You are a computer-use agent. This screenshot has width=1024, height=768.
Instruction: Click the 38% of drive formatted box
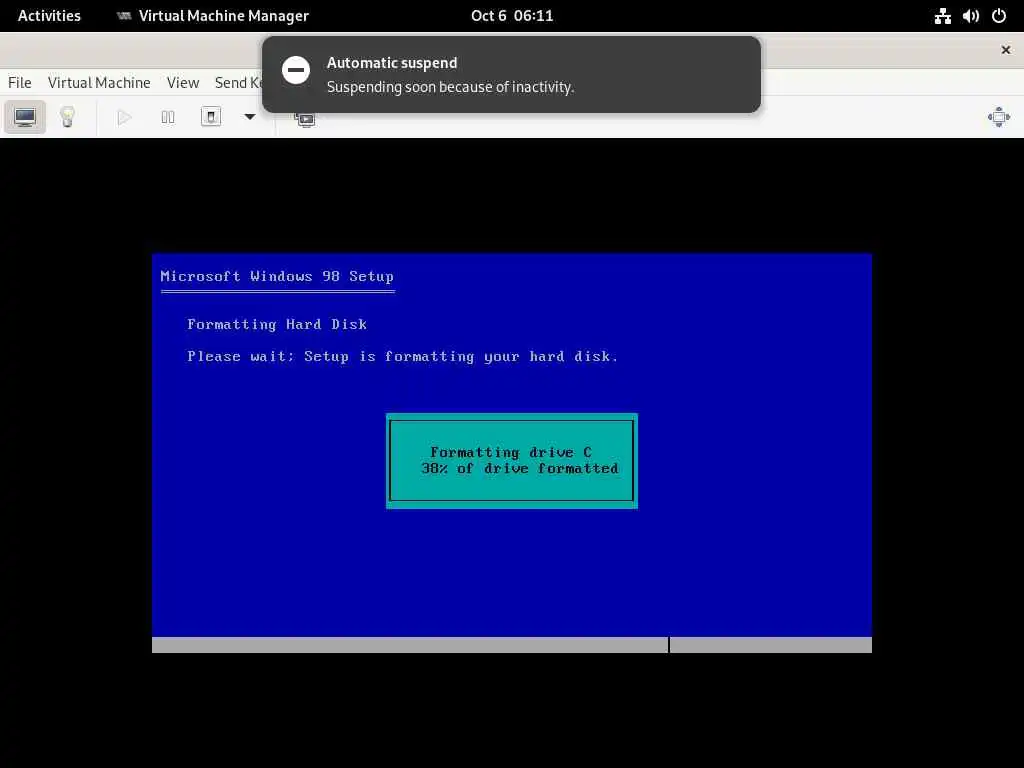click(x=512, y=461)
